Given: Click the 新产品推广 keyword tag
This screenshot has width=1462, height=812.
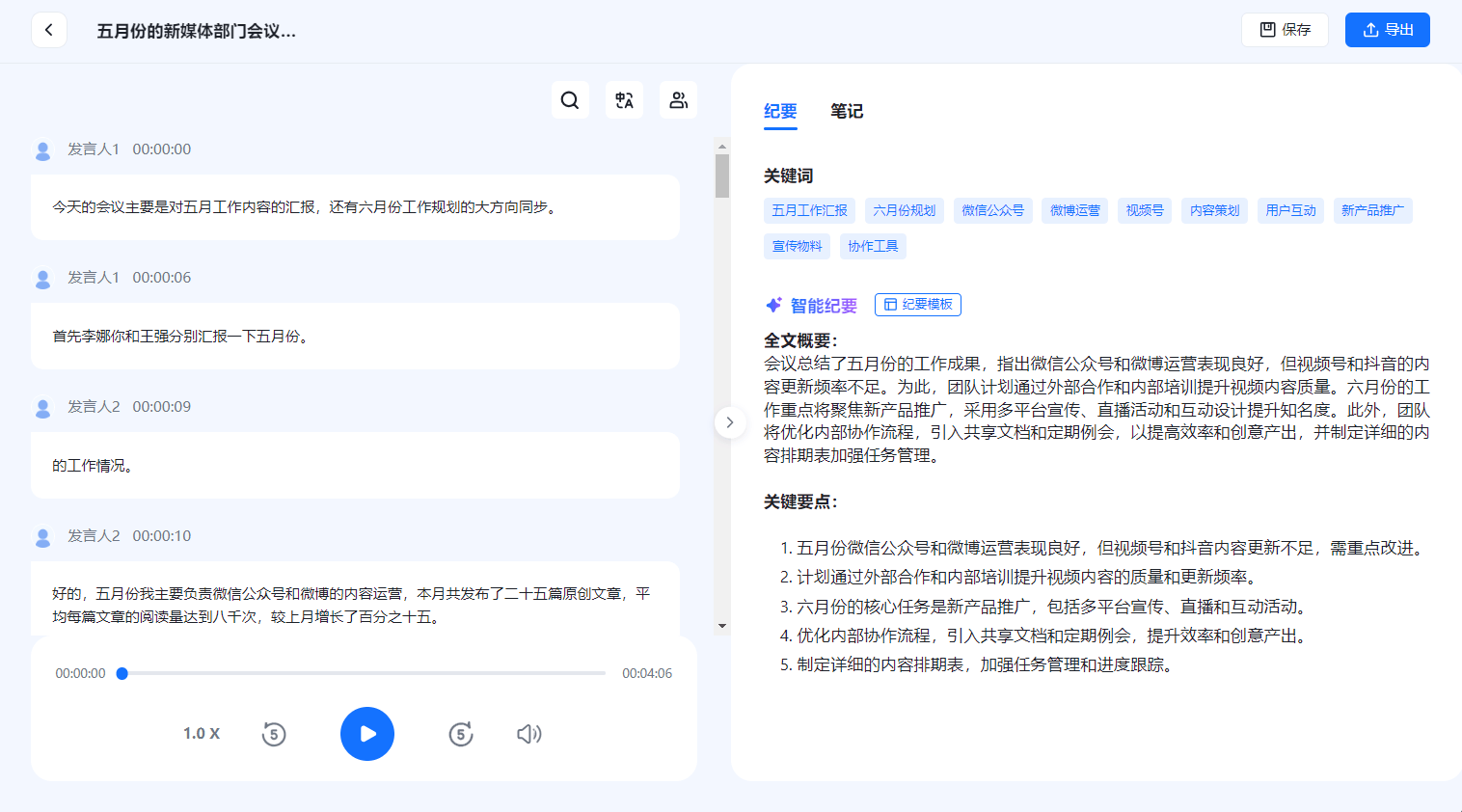Looking at the screenshot, I should 1372,210.
